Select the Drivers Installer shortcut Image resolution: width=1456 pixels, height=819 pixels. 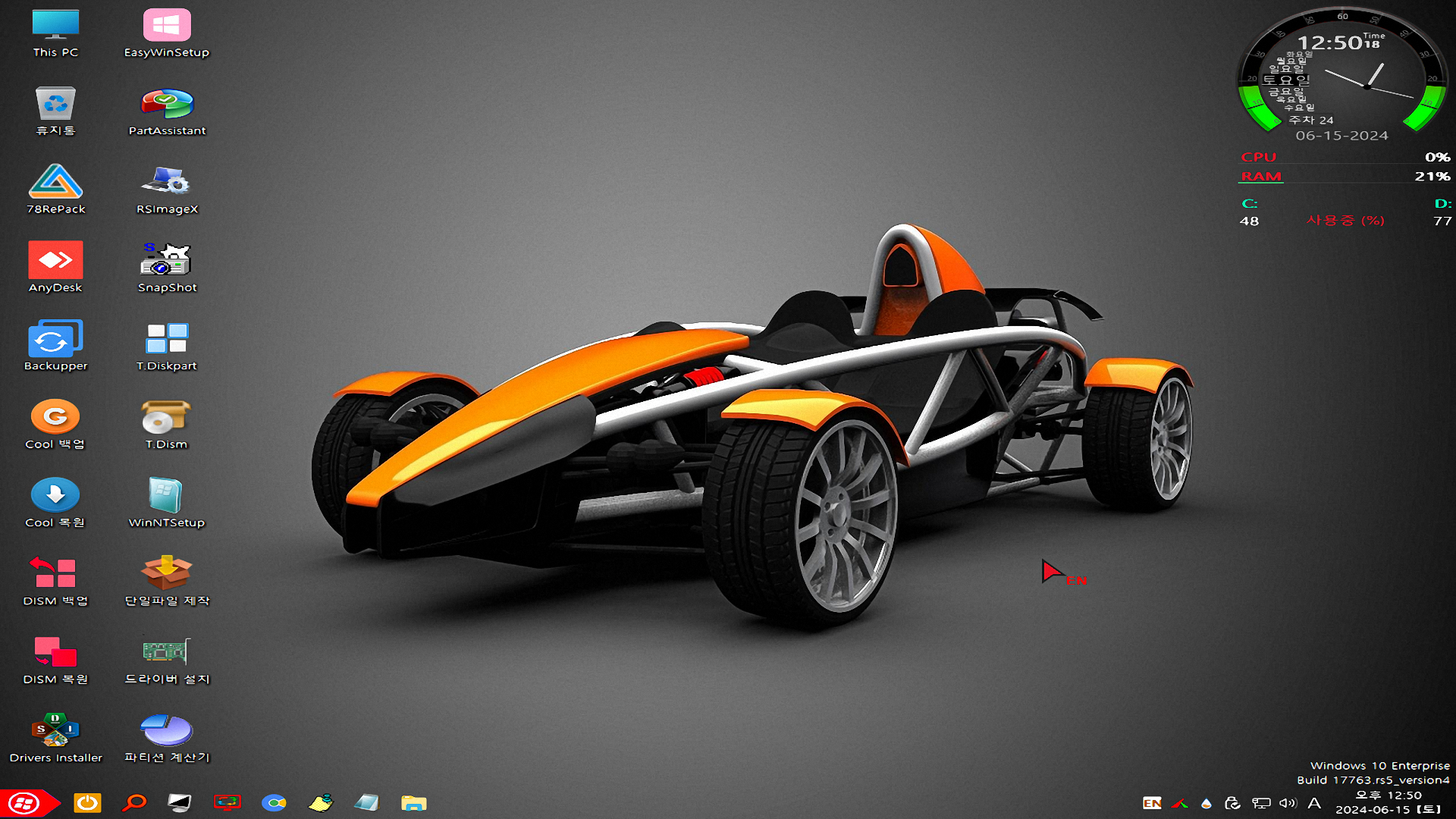point(55,738)
